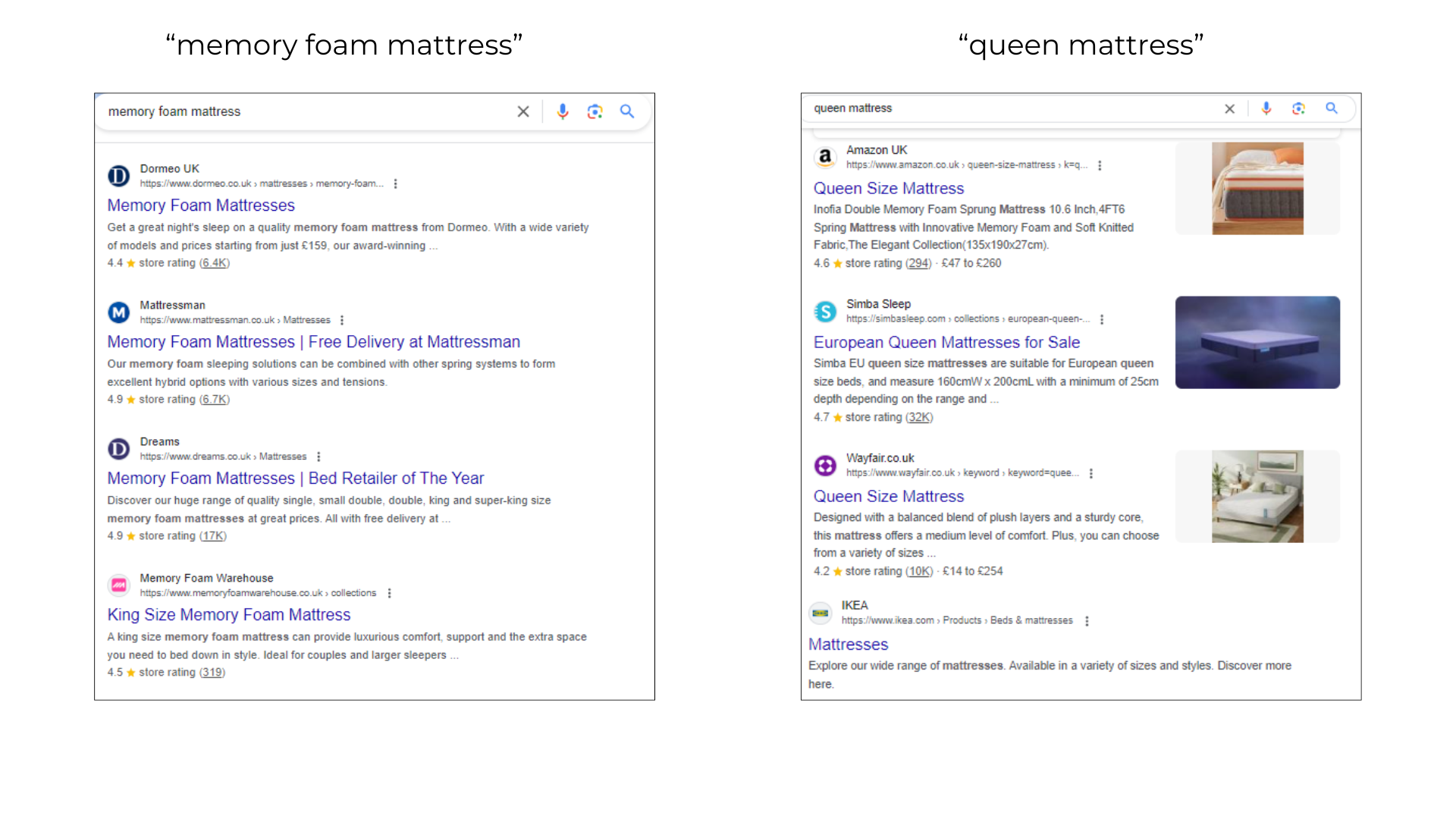
Task: Open IKEA Mattresses result link
Action: pos(848,645)
